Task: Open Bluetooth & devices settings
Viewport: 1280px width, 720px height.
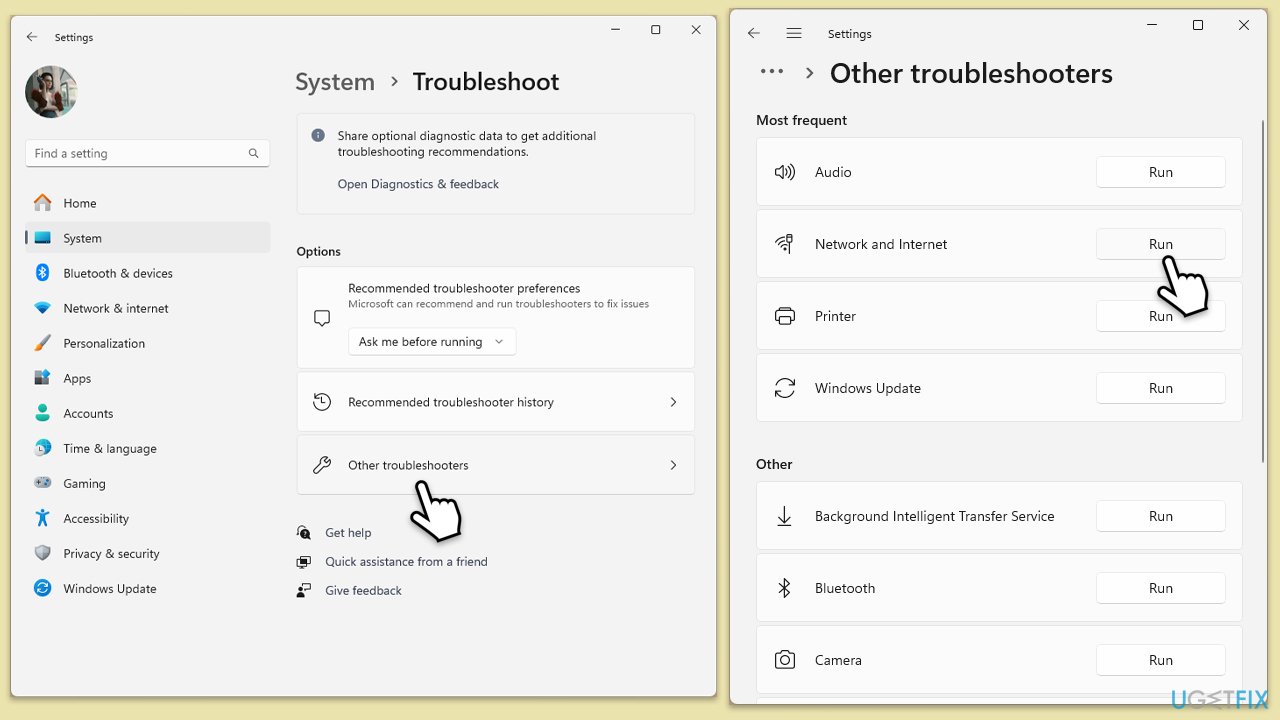Action: pos(117,273)
